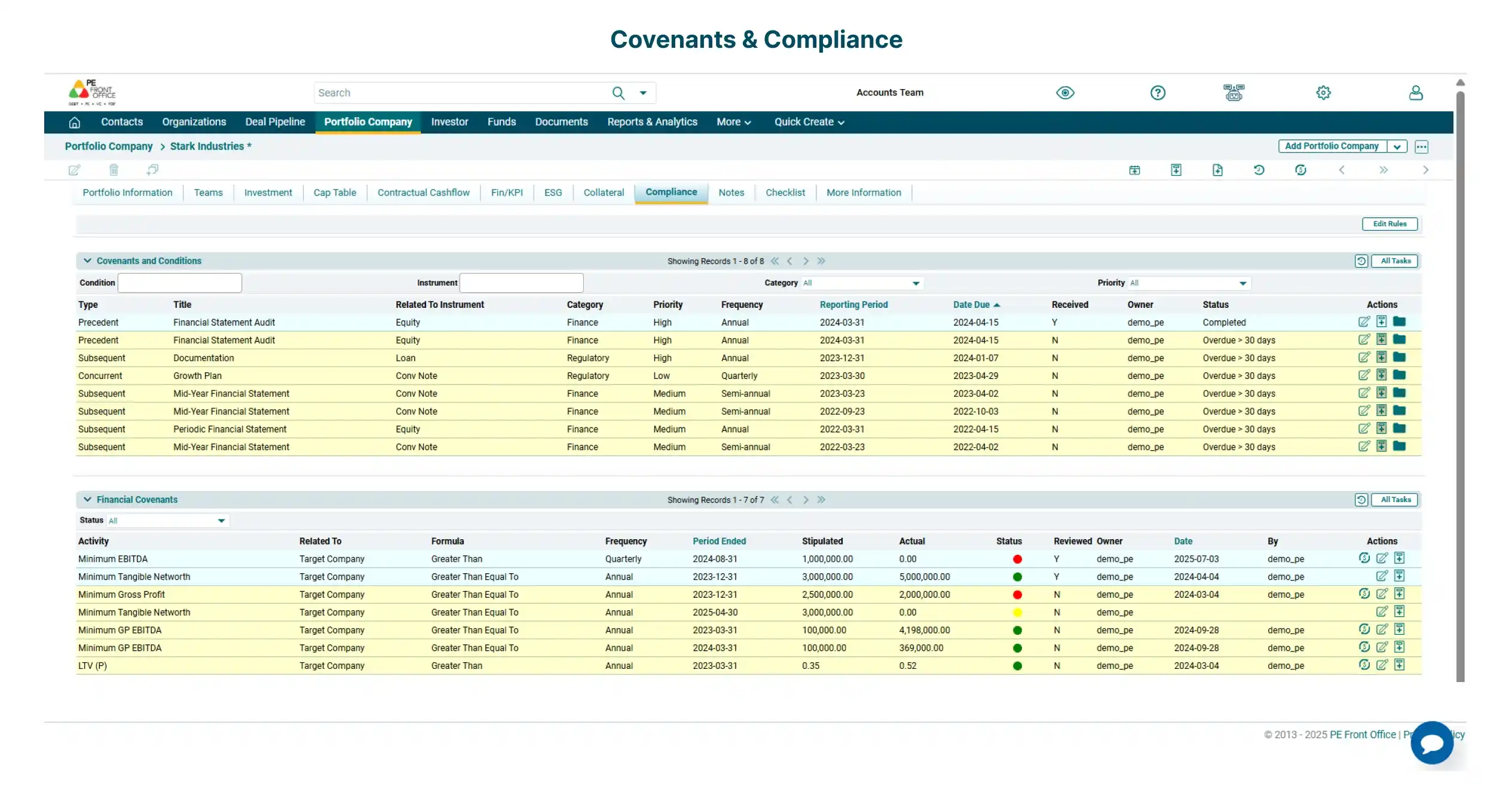Refresh the Financial Covenants section
The height and width of the screenshot is (795, 1512).
pos(1361,500)
